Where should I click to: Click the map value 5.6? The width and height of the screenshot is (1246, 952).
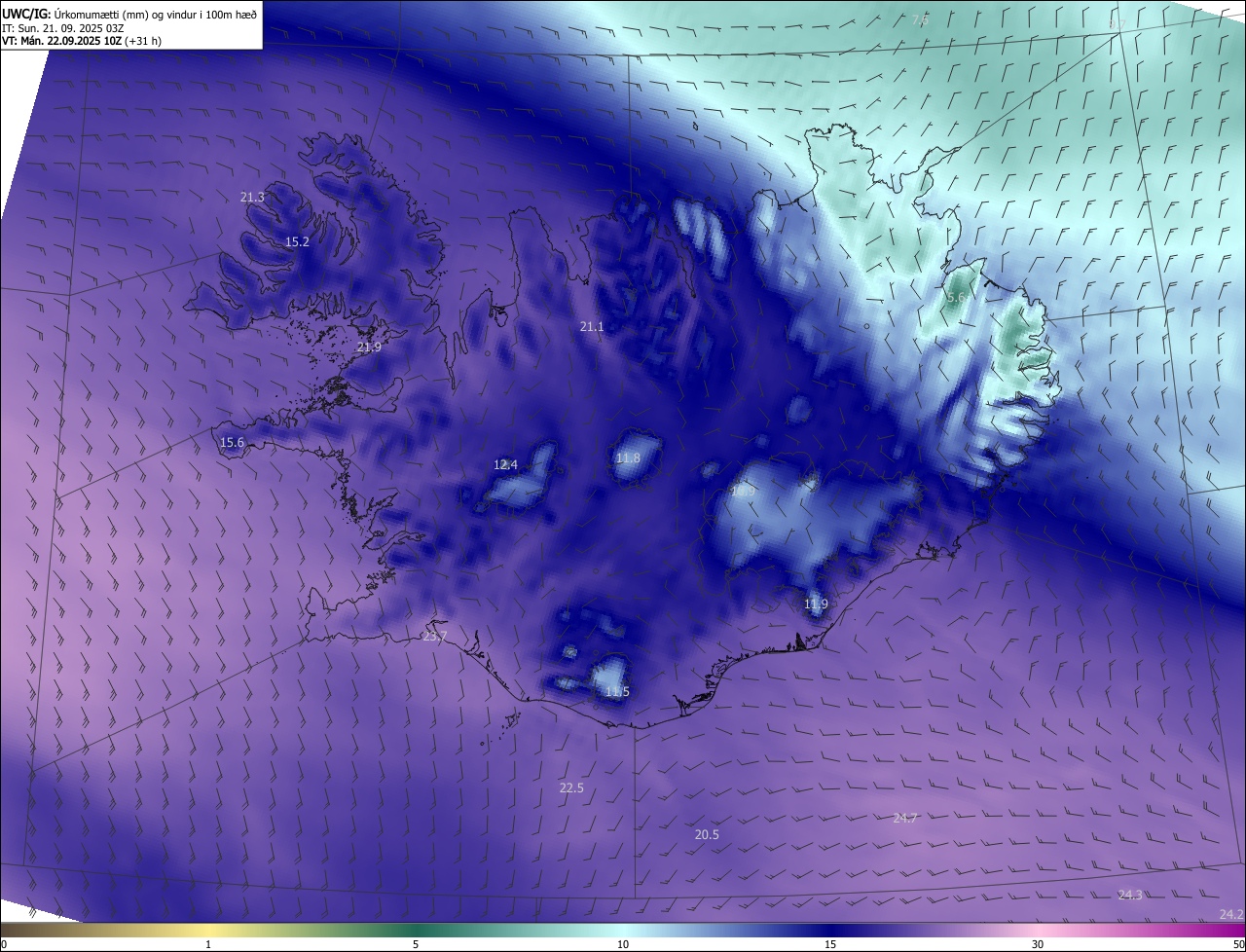click(x=956, y=297)
